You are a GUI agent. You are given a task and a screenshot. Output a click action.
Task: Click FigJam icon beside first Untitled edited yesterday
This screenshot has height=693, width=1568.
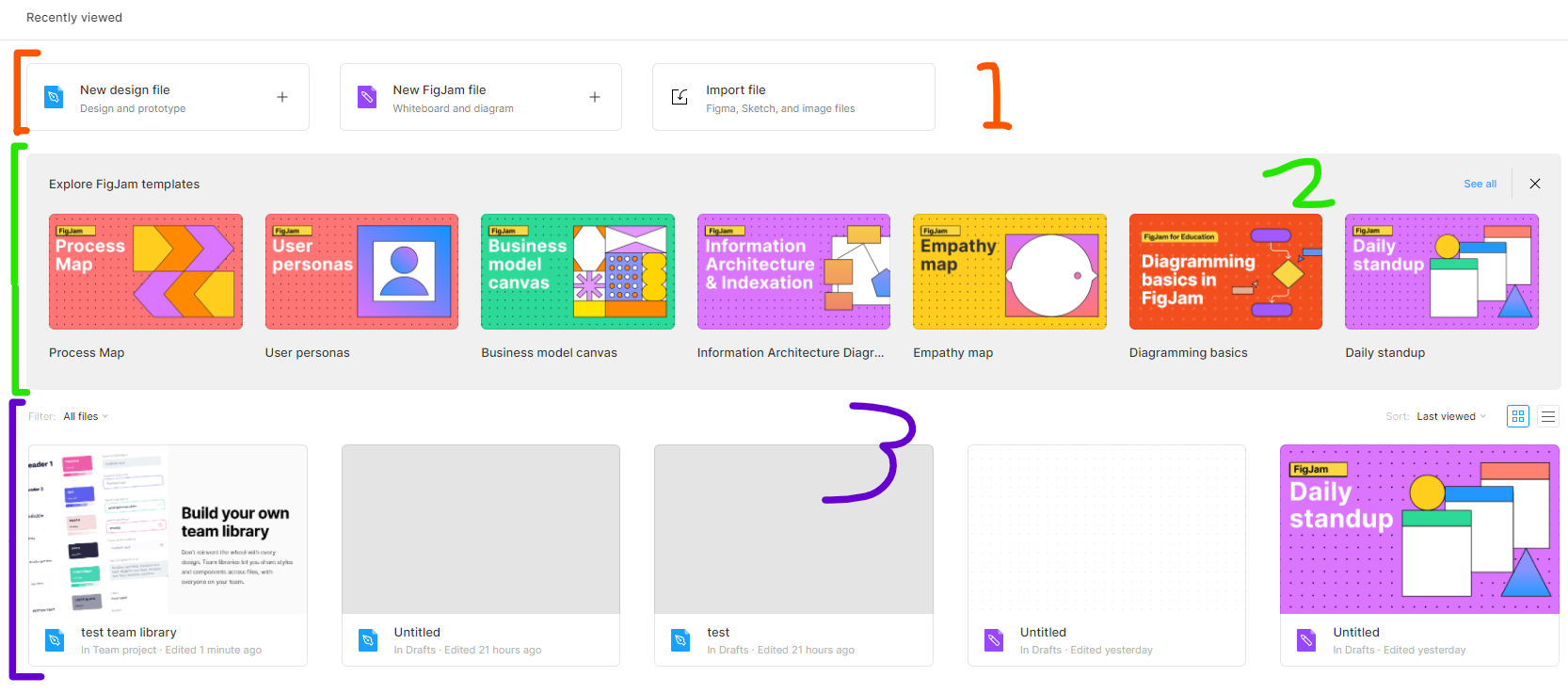(x=994, y=640)
